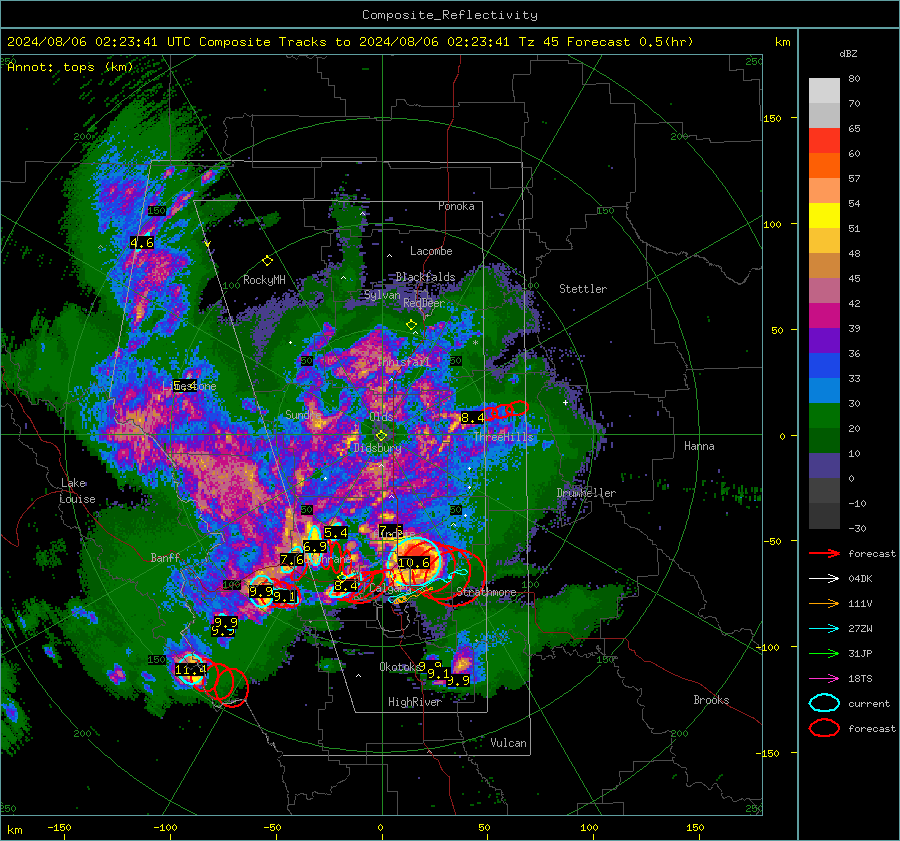
Task: Click the Lacombe city label
Action: click(x=431, y=251)
